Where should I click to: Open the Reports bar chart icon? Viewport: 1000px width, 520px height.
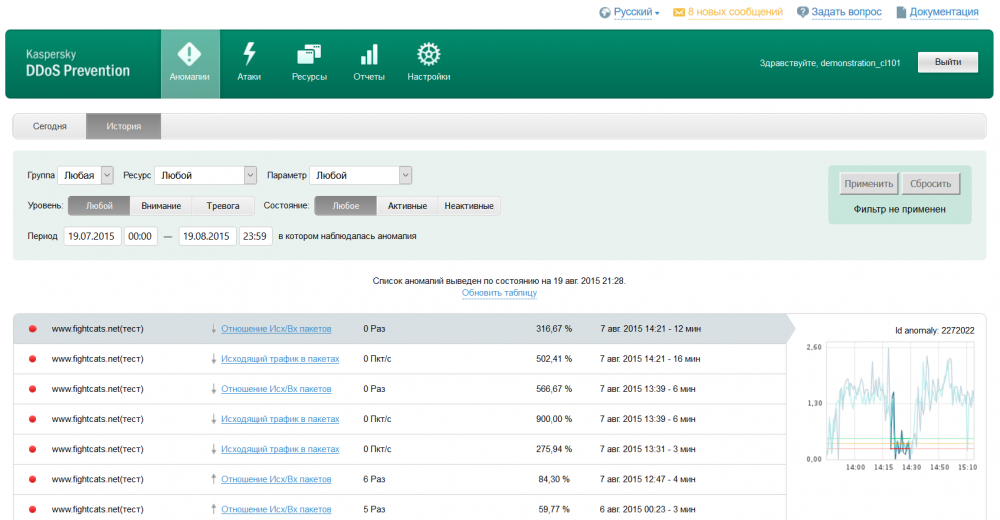point(369,54)
